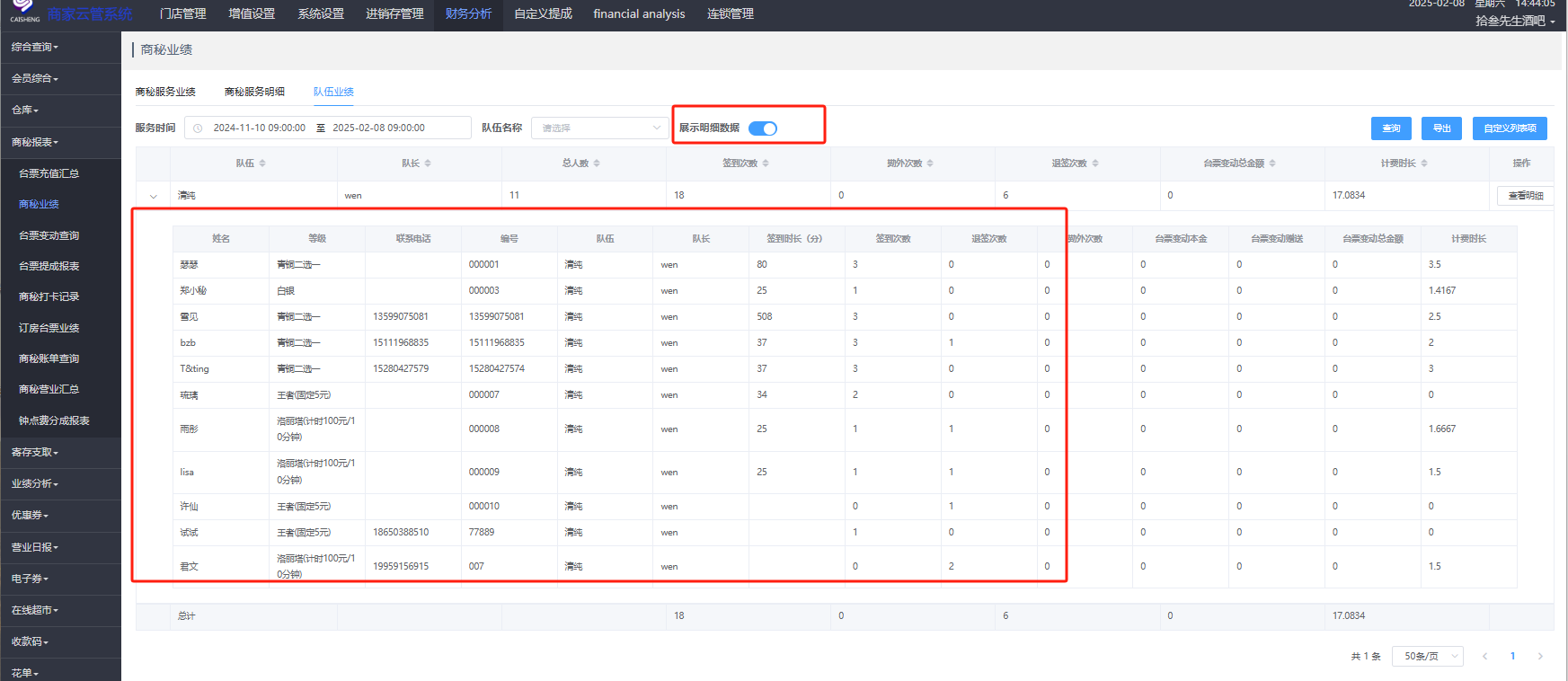The image size is (1568, 681).
Task: Open 台票提成报表 sidebar item
Action: 49,266
